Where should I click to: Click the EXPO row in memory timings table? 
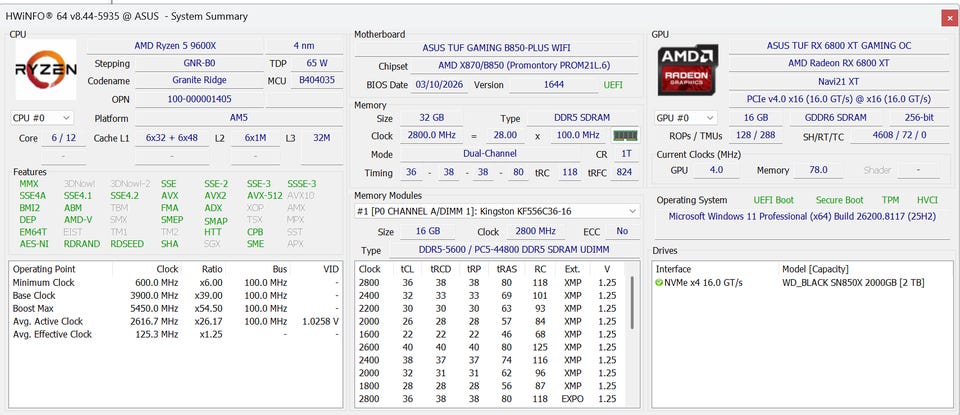click(489, 399)
